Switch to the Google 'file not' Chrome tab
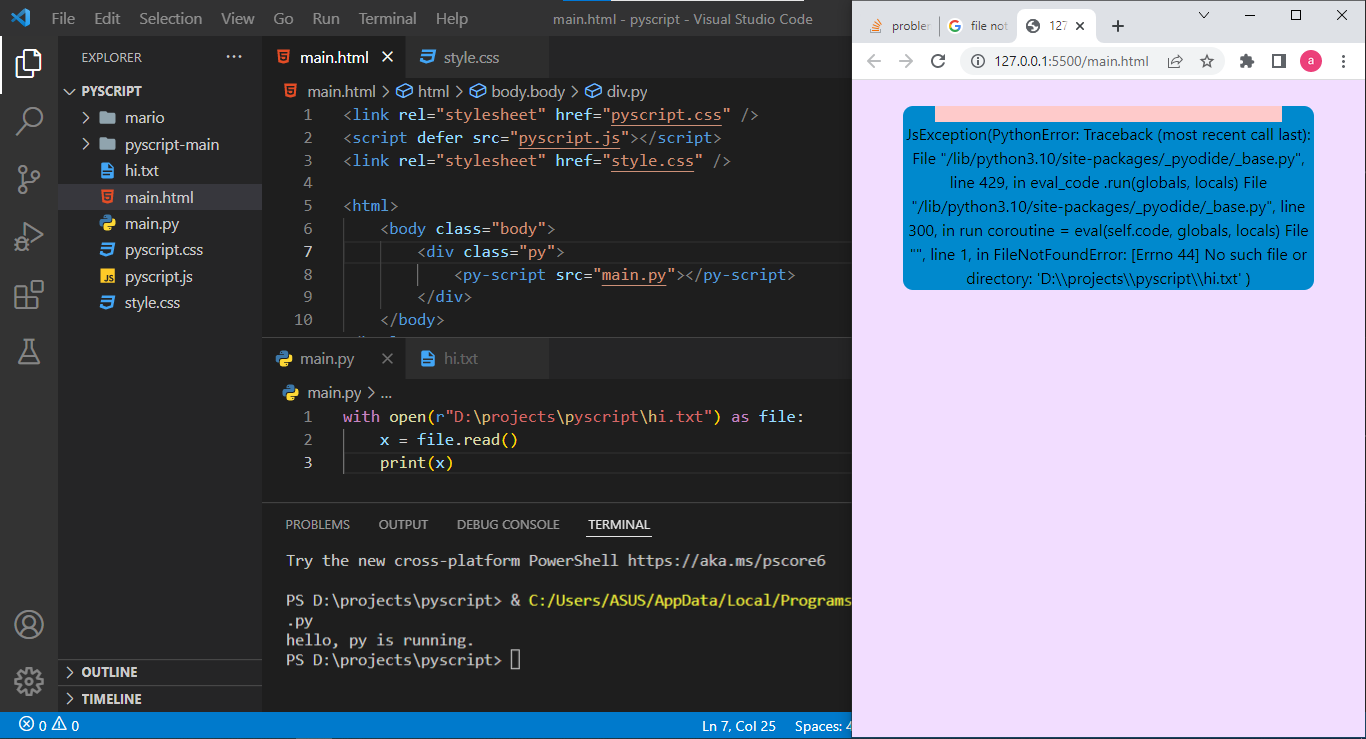The image size is (1366, 739). (x=978, y=26)
